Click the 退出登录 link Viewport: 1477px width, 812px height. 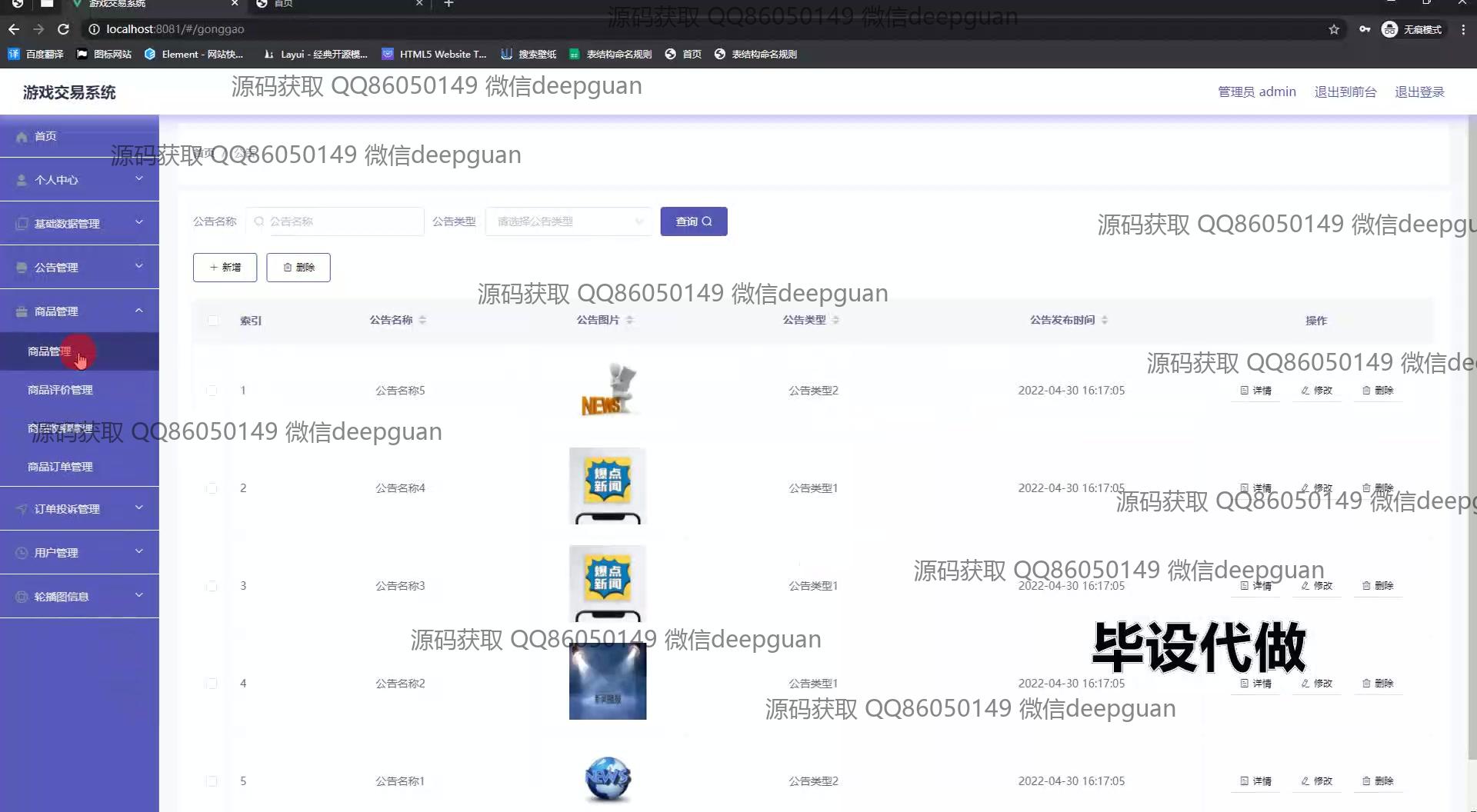click(x=1419, y=92)
